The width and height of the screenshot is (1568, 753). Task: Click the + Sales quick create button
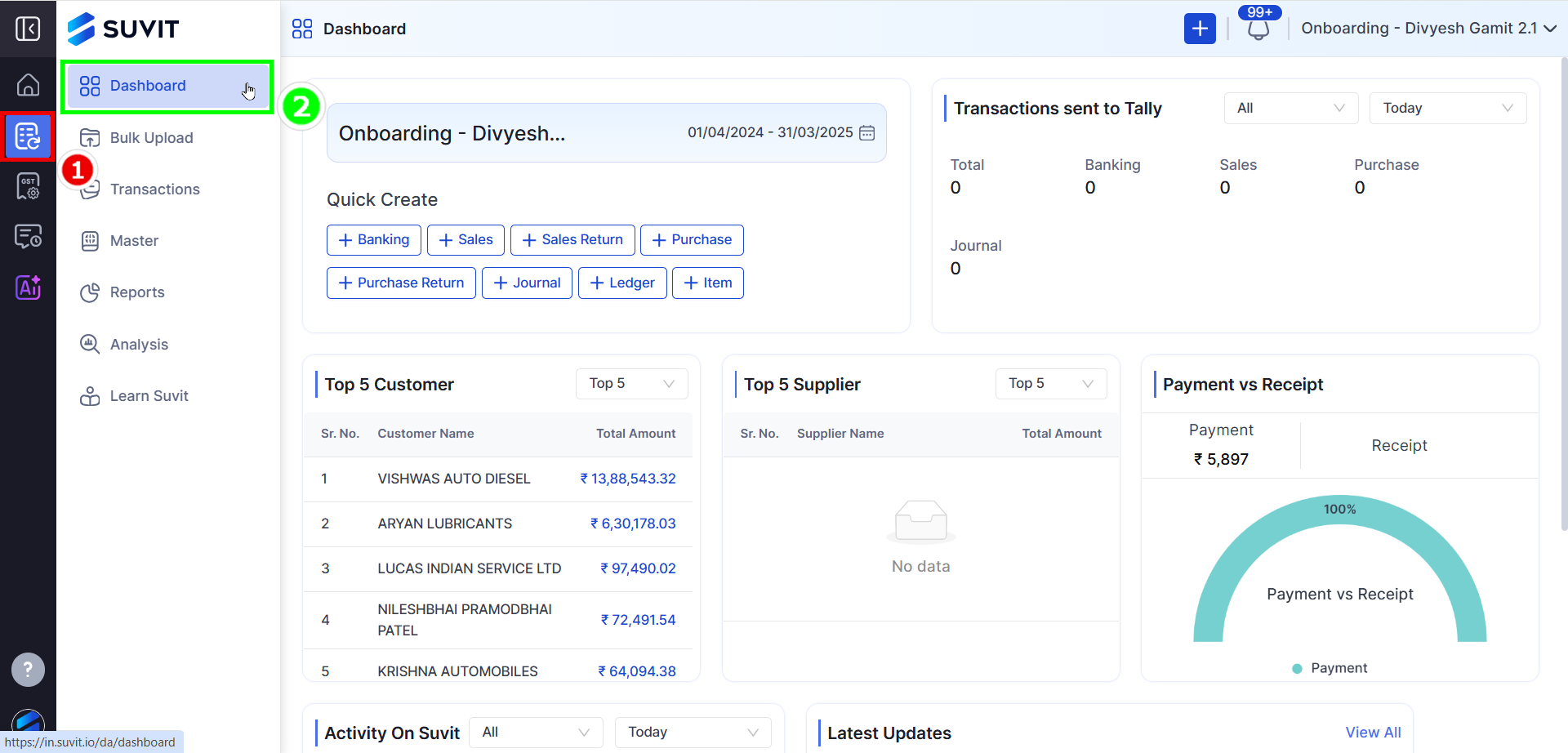coord(465,240)
